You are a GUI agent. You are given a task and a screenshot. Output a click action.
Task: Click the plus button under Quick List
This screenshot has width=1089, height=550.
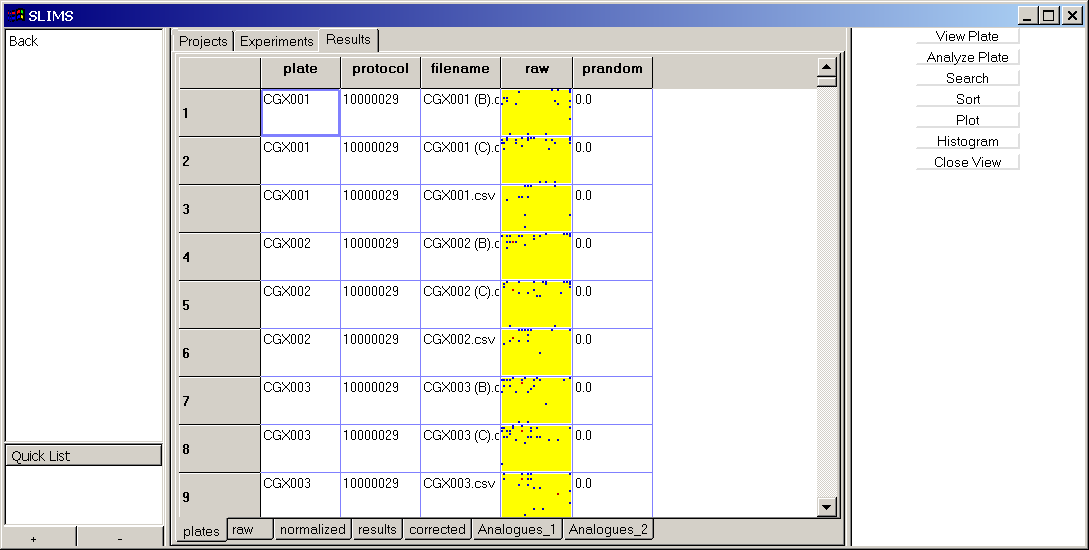click(34, 539)
